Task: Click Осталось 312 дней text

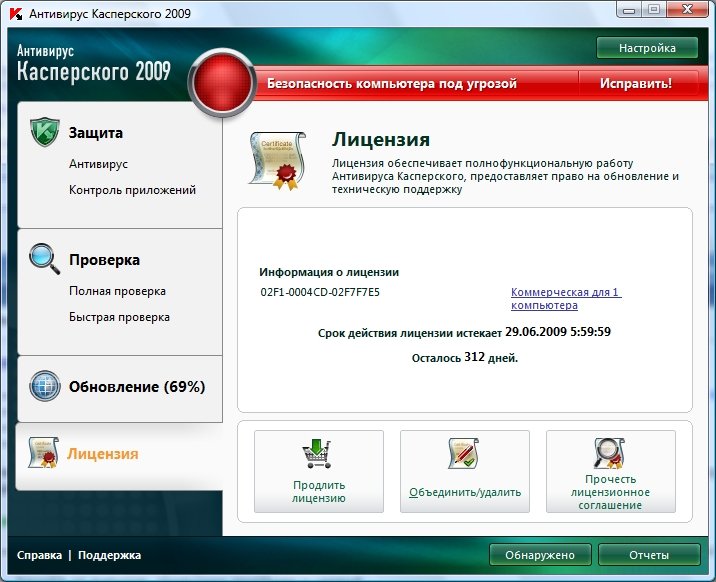Action: 465,357
